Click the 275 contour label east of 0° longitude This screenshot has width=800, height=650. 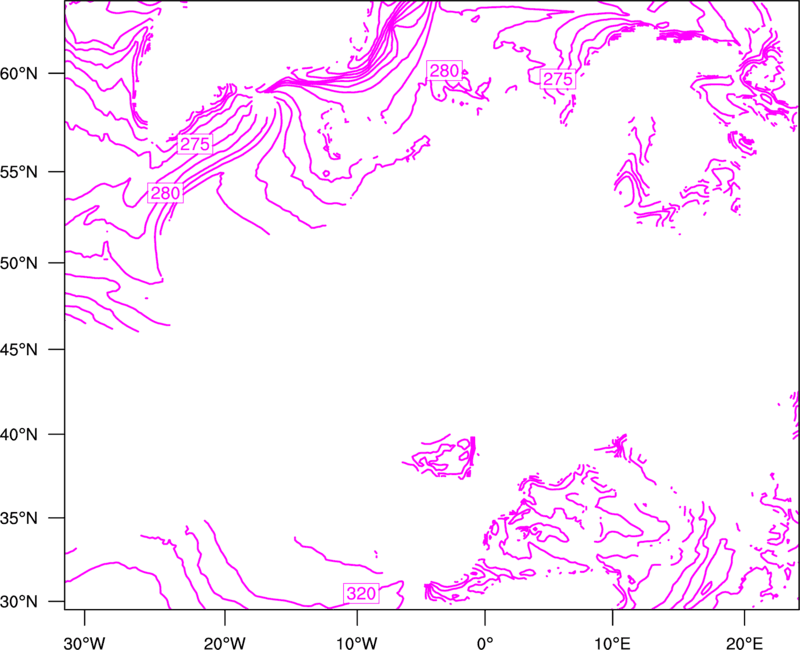coord(558,79)
